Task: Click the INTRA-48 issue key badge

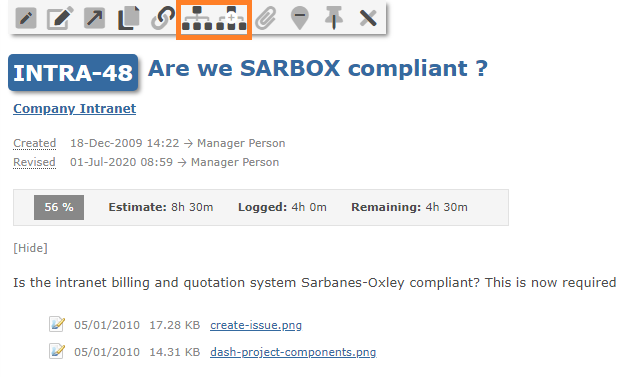Action: pyautogui.click(x=73, y=73)
